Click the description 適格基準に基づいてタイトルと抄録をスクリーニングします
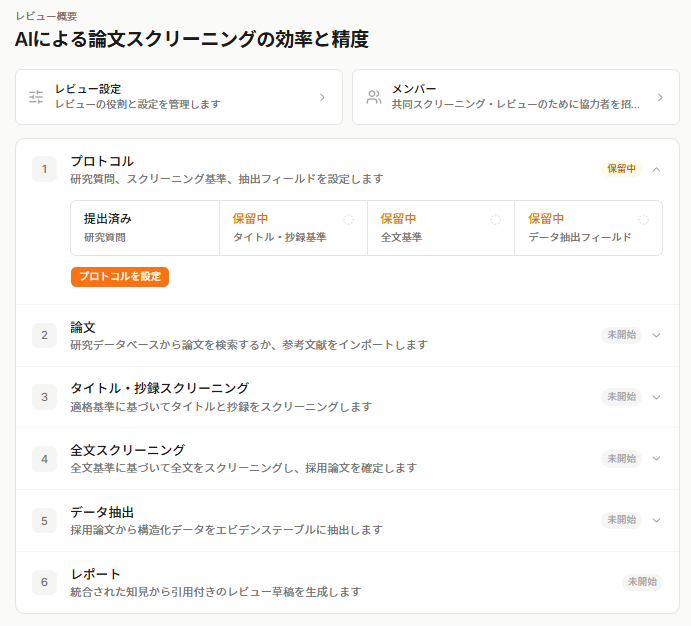 pyautogui.click(x=221, y=407)
